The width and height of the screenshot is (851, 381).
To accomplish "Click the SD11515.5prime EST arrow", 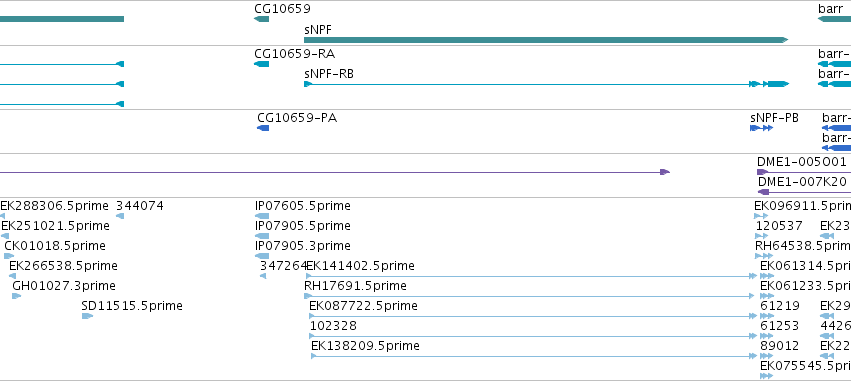I will click(x=87, y=316).
